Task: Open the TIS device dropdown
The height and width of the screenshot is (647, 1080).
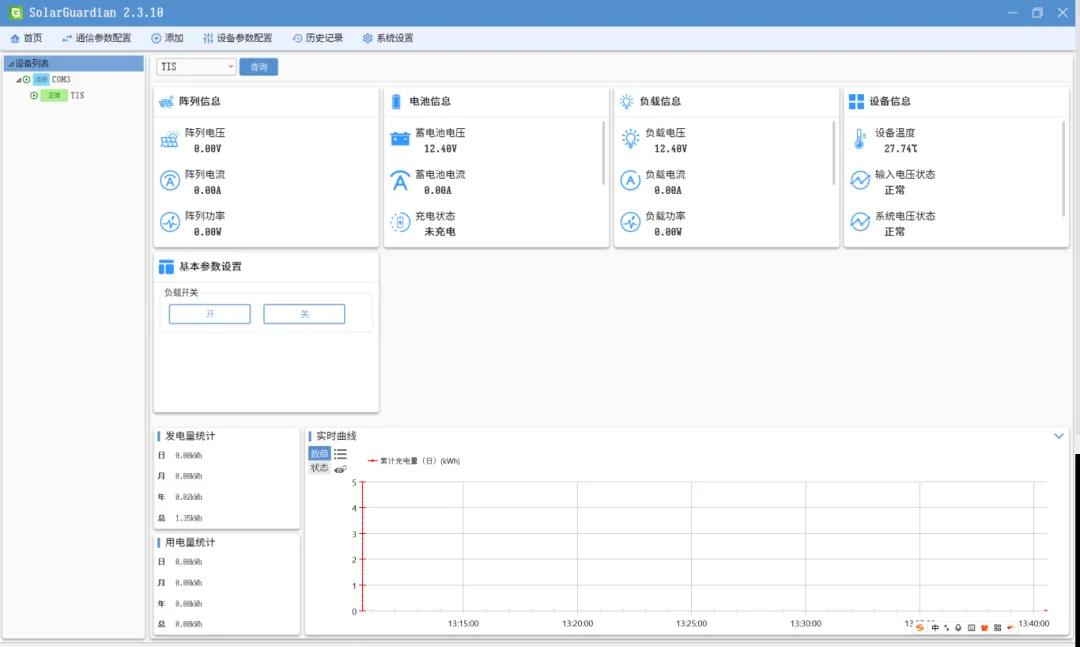Action: [231, 67]
